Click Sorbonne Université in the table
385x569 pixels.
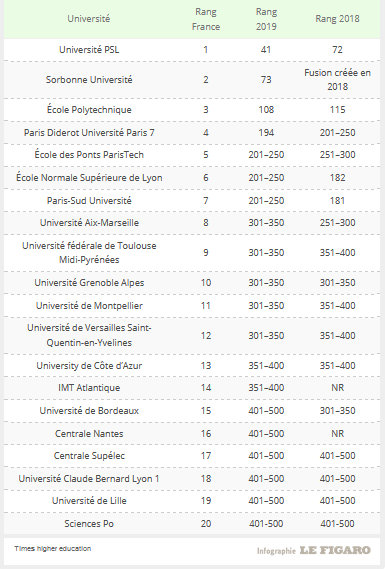[89, 80]
